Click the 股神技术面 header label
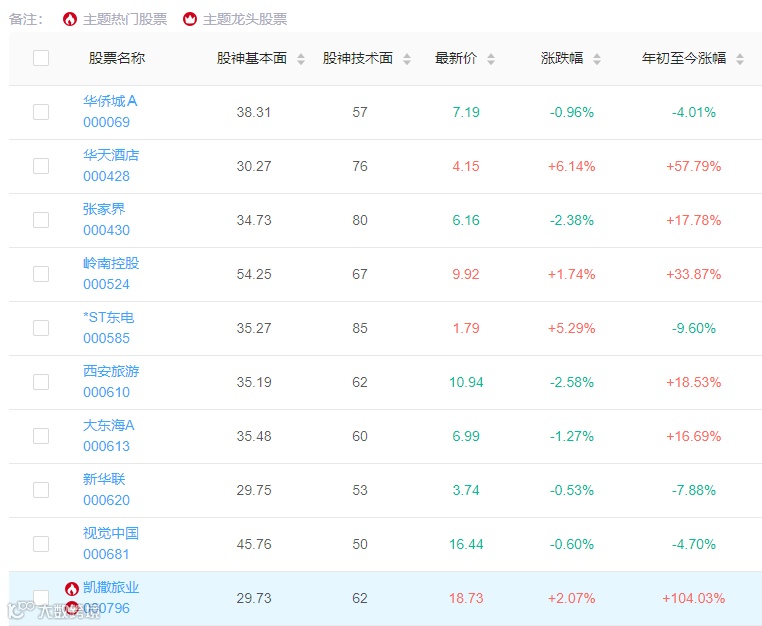This screenshot has width=762, height=626. pyautogui.click(x=358, y=58)
